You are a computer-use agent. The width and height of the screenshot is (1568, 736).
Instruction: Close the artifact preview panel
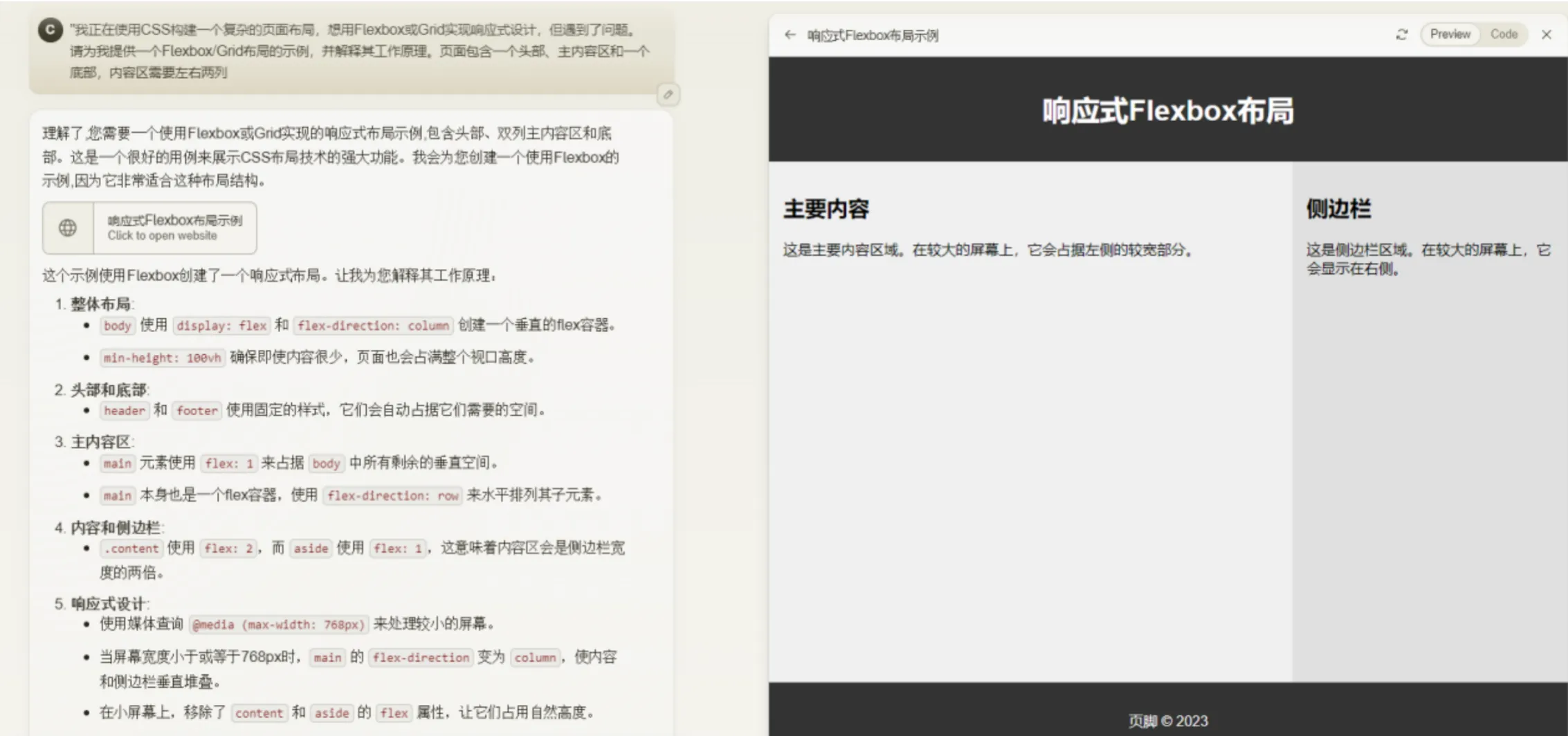[1547, 35]
